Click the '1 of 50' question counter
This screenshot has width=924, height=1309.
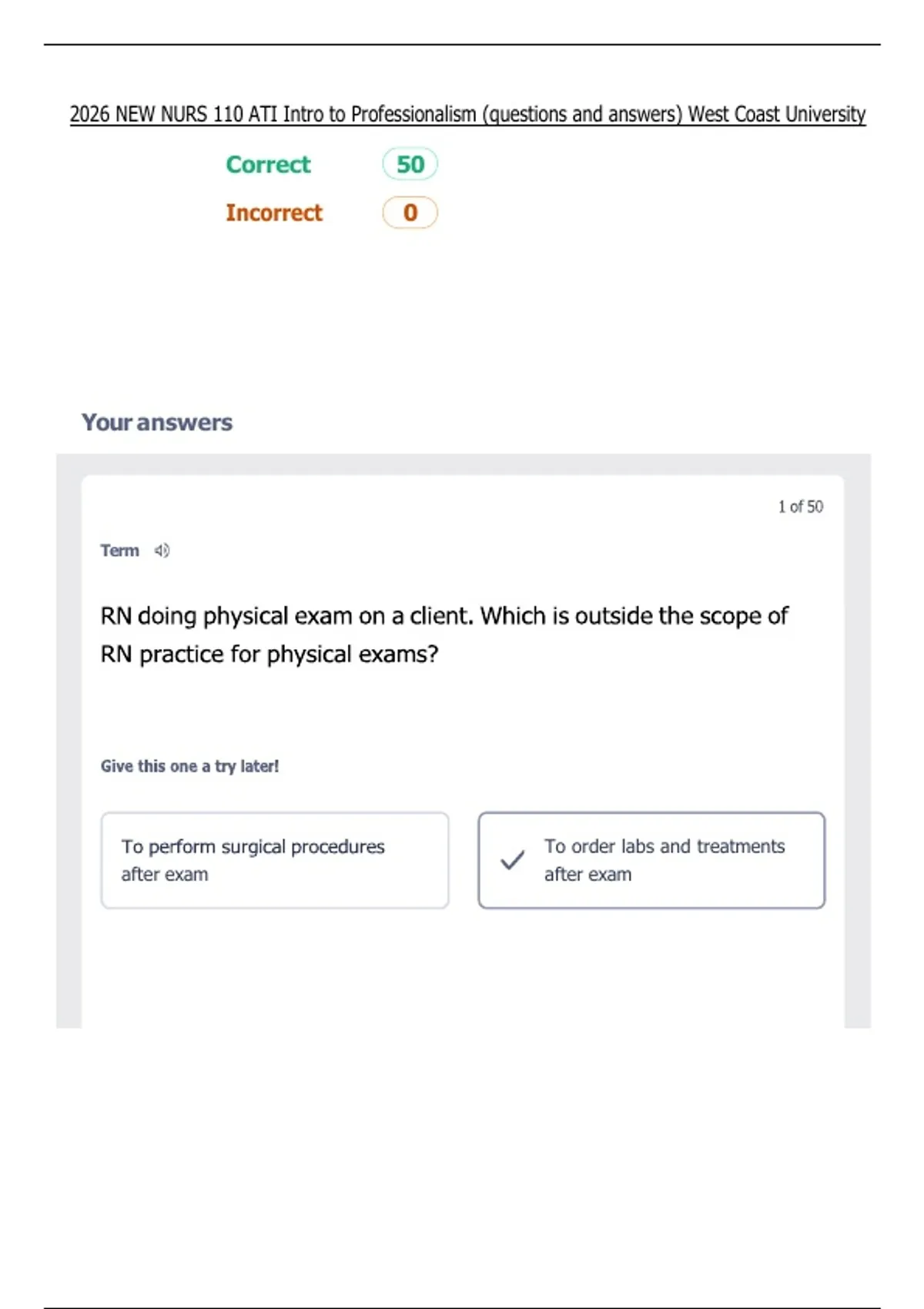800,507
